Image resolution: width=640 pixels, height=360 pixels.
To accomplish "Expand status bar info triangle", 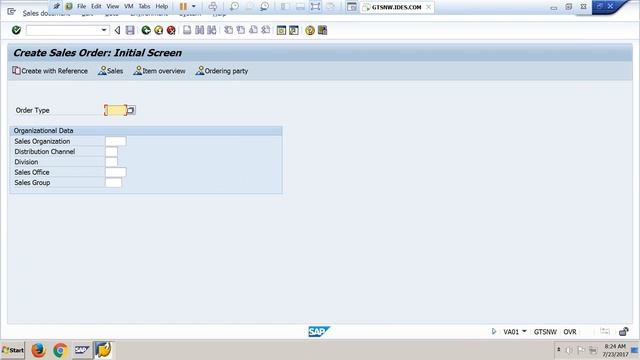I will pyautogui.click(x=493, y=331).
